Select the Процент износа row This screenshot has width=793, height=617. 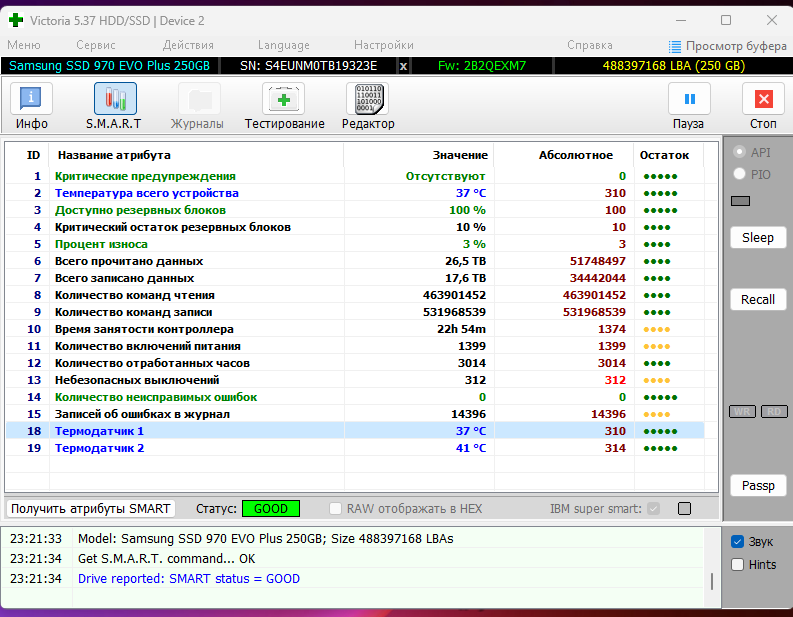point(355,244)
